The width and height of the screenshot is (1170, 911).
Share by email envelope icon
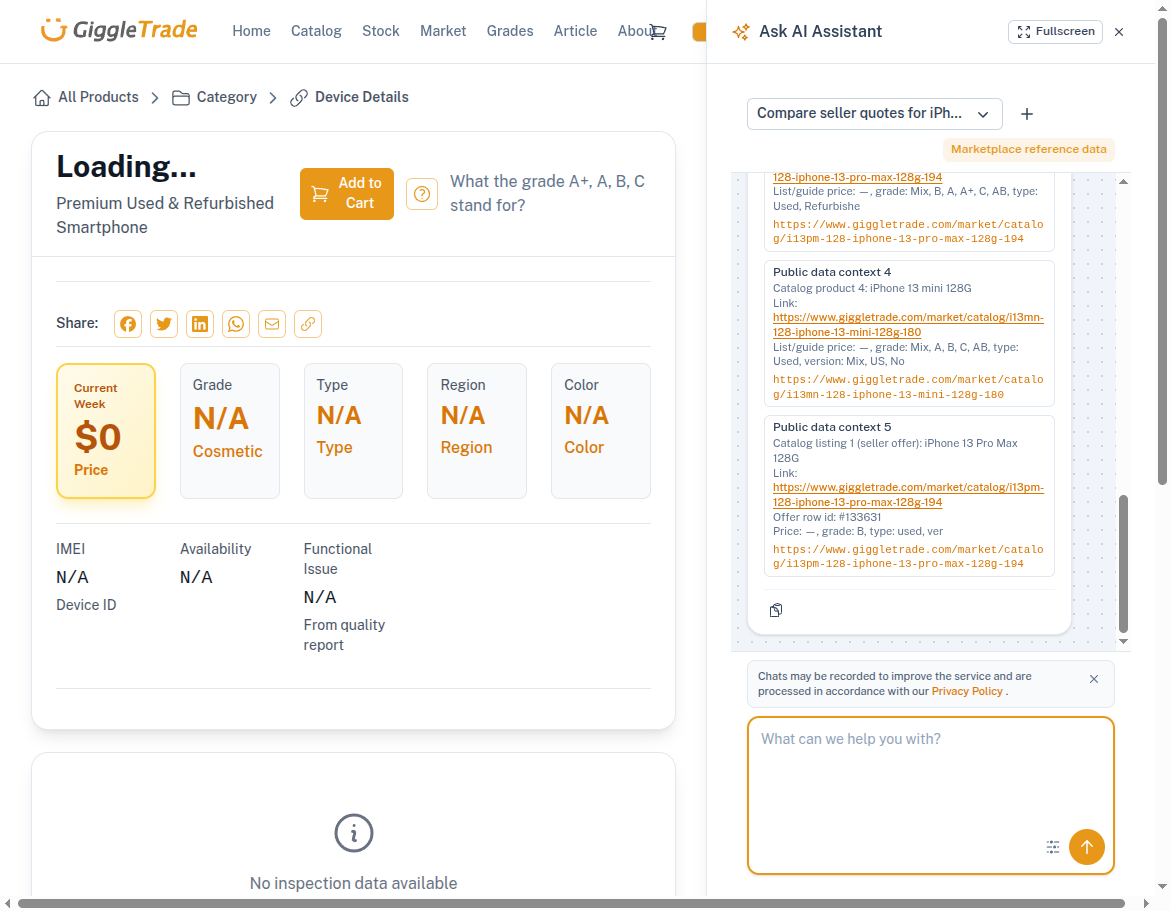click(x=272, y=324)
